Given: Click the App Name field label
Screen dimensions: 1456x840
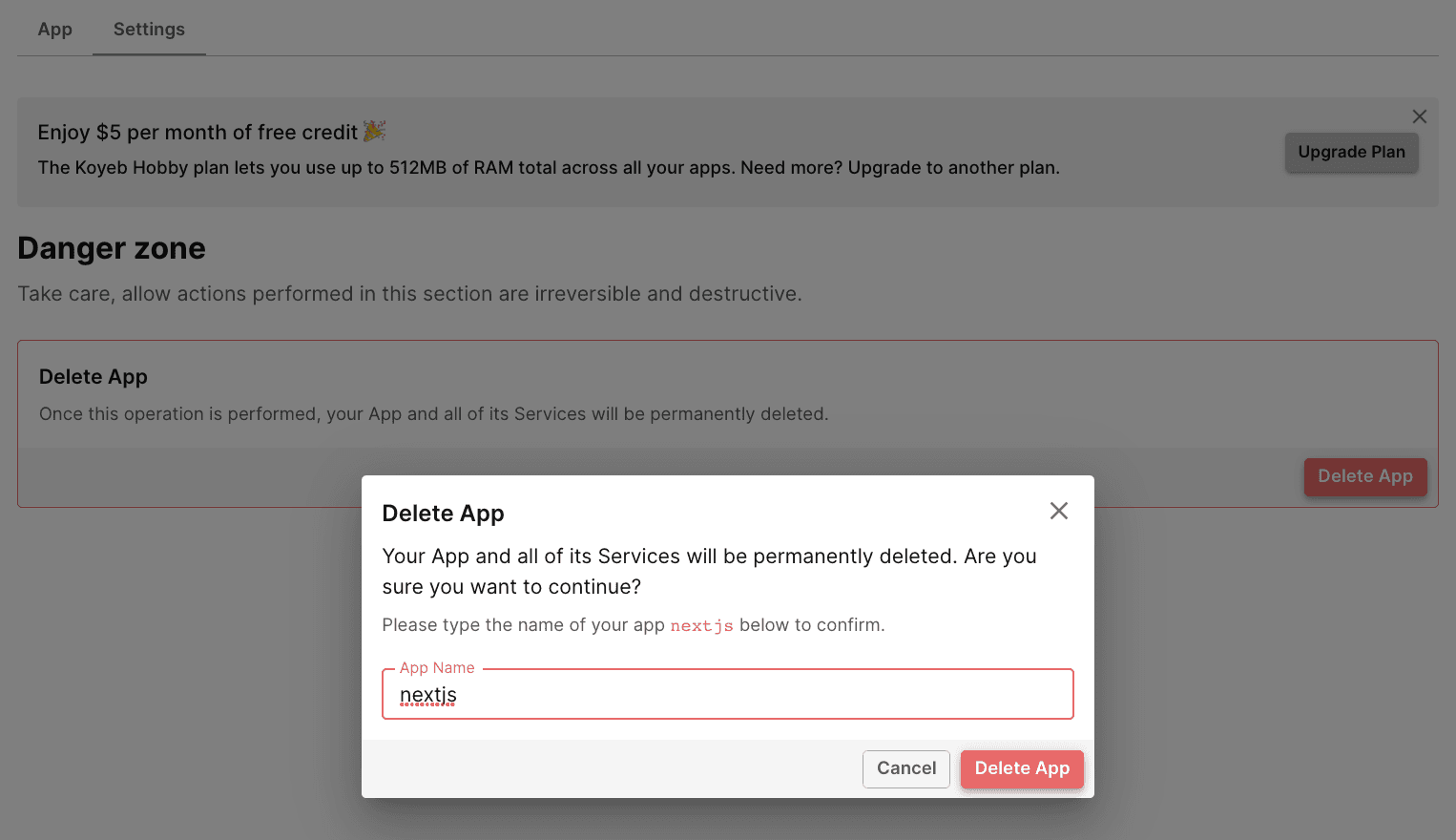Looking at the screenshot, I should (x=437, y=668).
